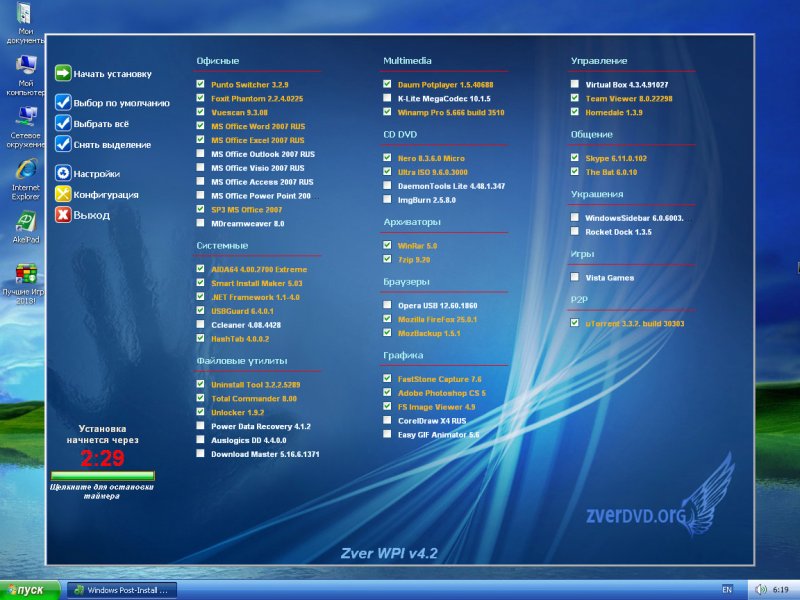Image resolution: width=800 pixels, height=600 pixels.
Task: Disable the HashTab 4.0.0.2 checkbox
Action: tap(201, 338)
